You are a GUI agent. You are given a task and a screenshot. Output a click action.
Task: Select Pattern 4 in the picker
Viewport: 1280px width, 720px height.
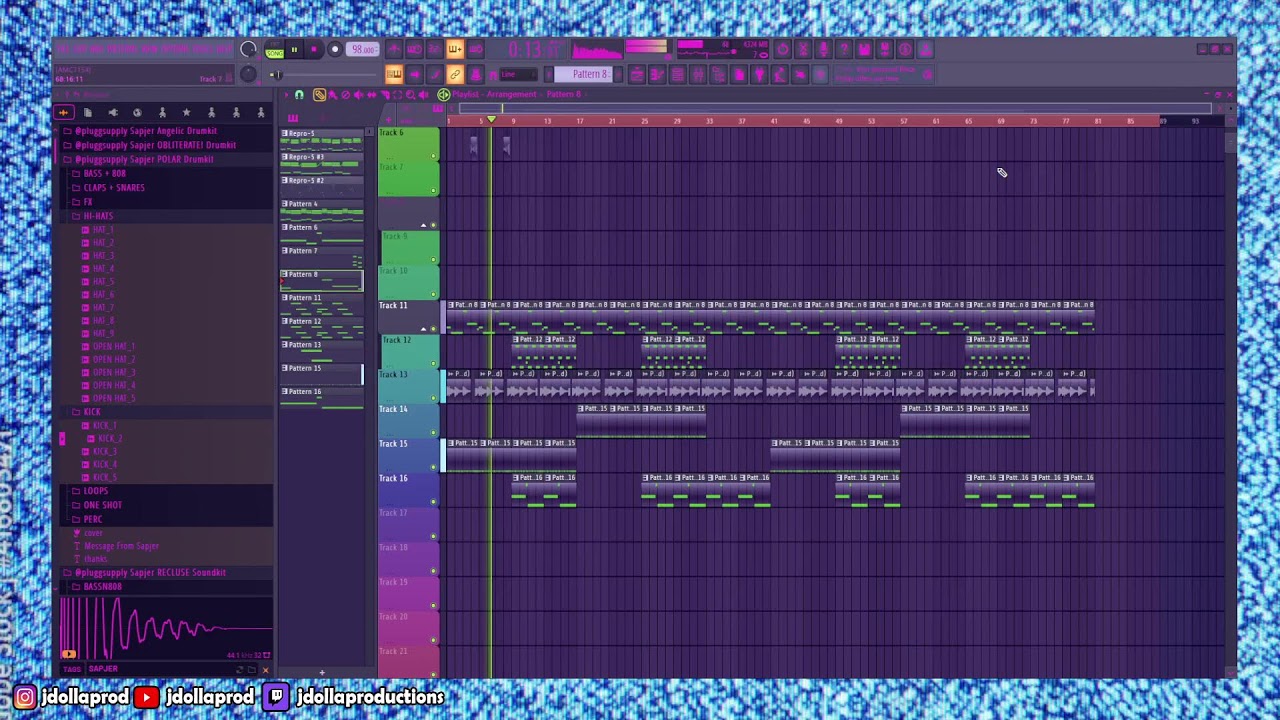[x=322, y=210]
